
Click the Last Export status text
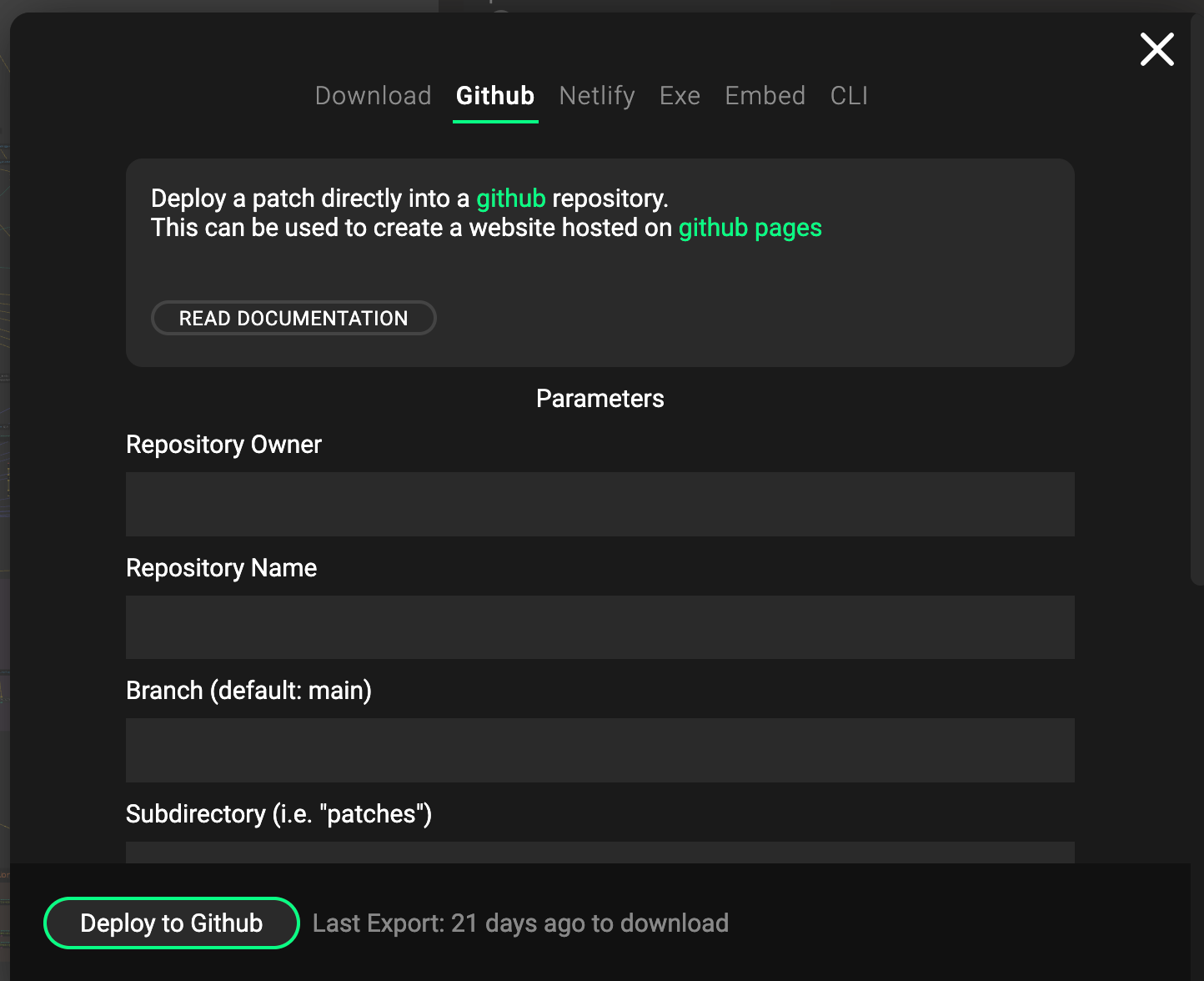point(520,923)
